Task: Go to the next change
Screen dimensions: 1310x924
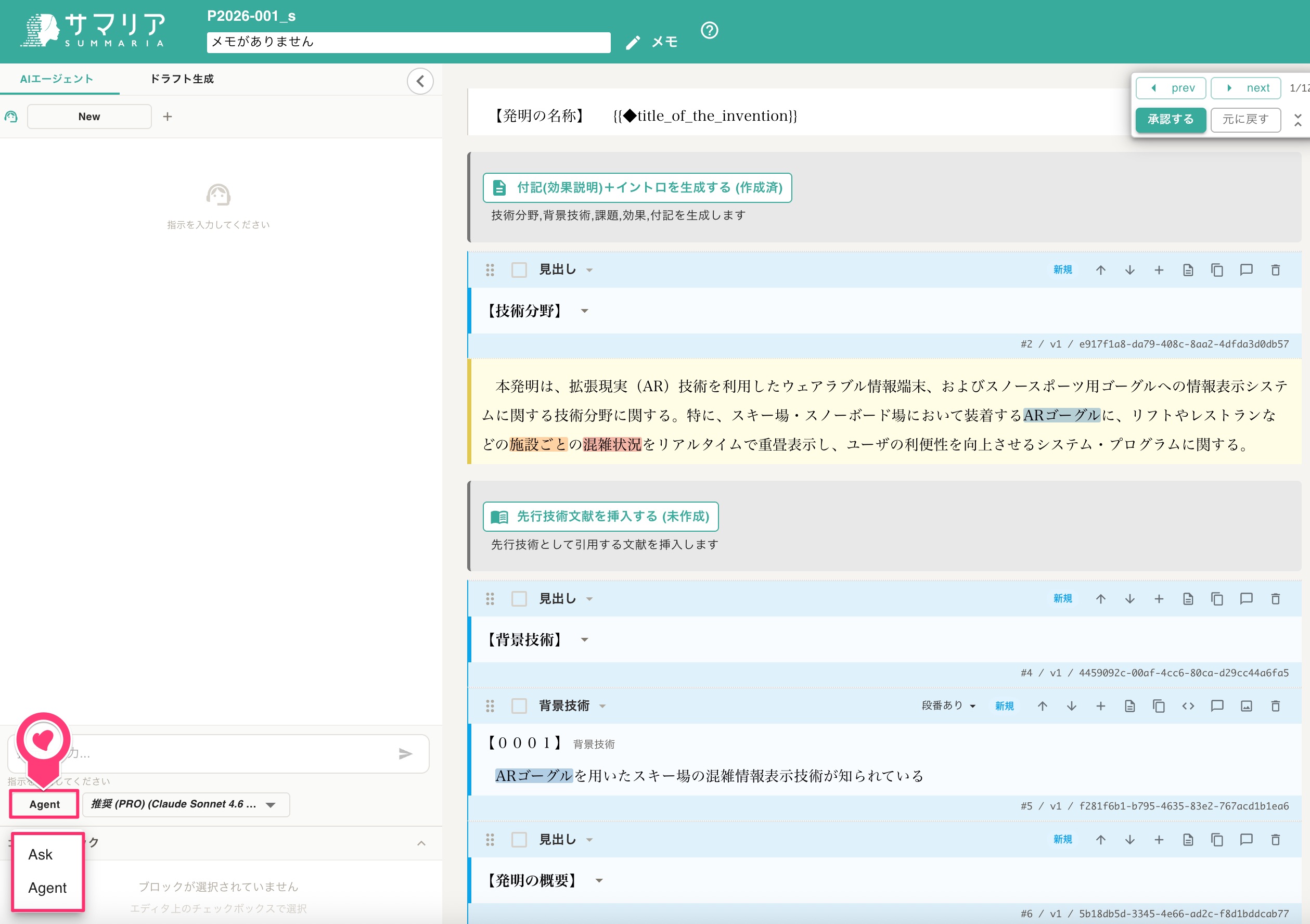Action: pyautogui.click(x=1245, y=88)
